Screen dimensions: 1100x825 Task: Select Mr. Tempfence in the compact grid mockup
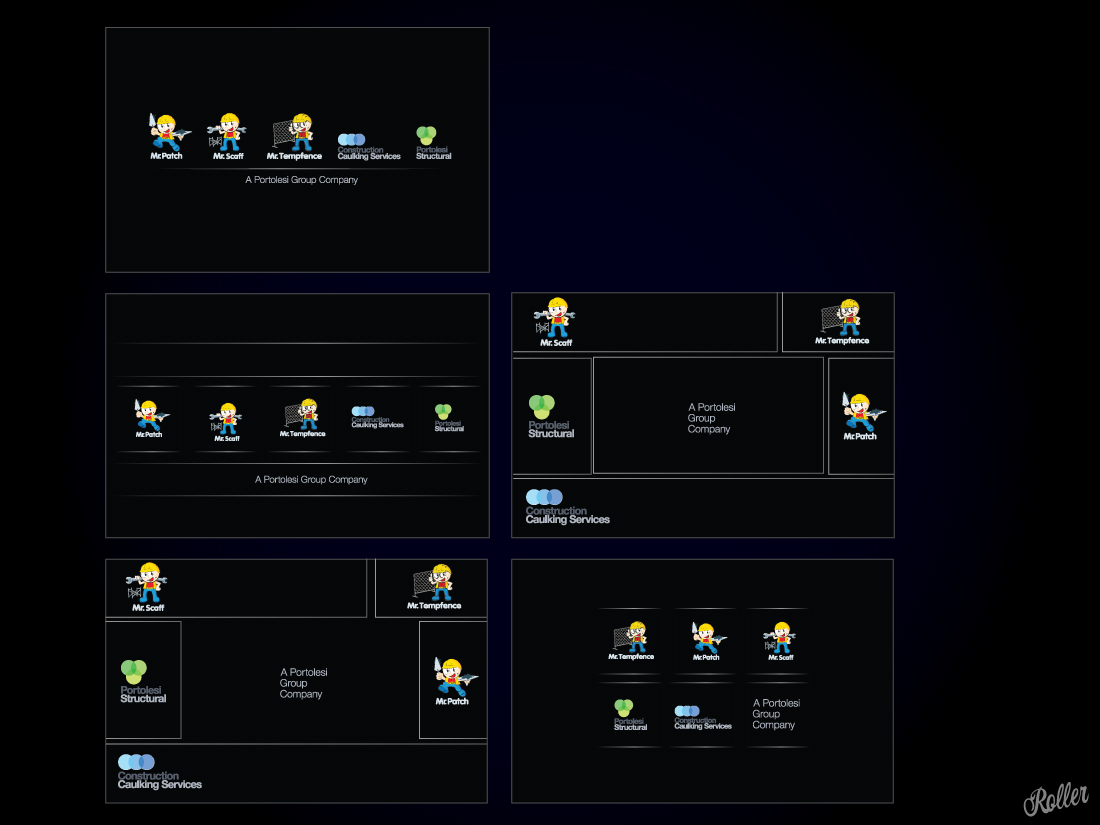point(631,641)
